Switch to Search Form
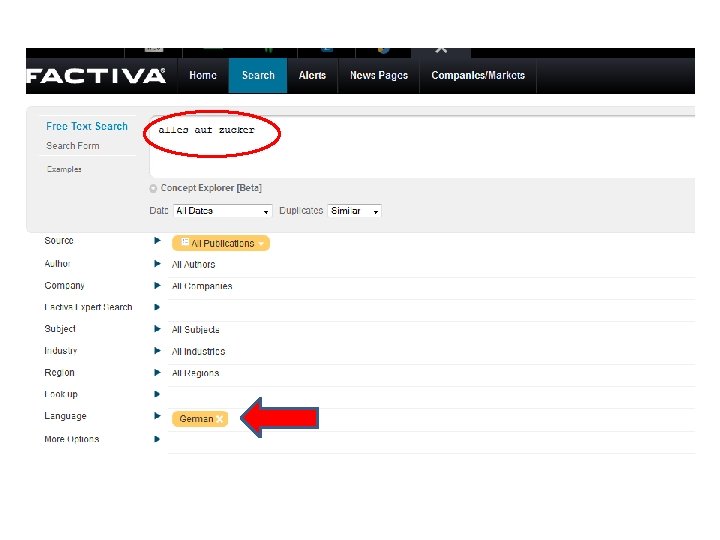720x540 pixels. point(73,146)
